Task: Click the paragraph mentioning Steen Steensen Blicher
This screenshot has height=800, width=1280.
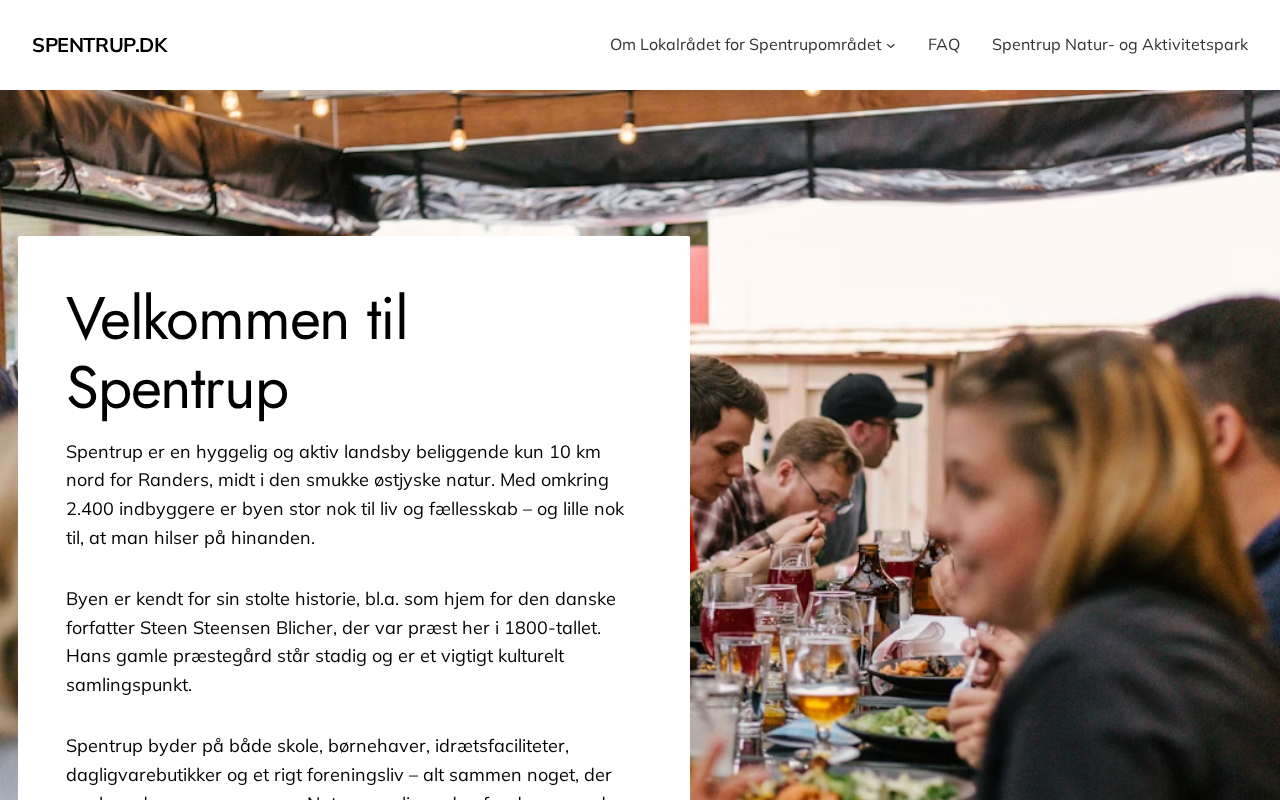Action: click(341, 642)
